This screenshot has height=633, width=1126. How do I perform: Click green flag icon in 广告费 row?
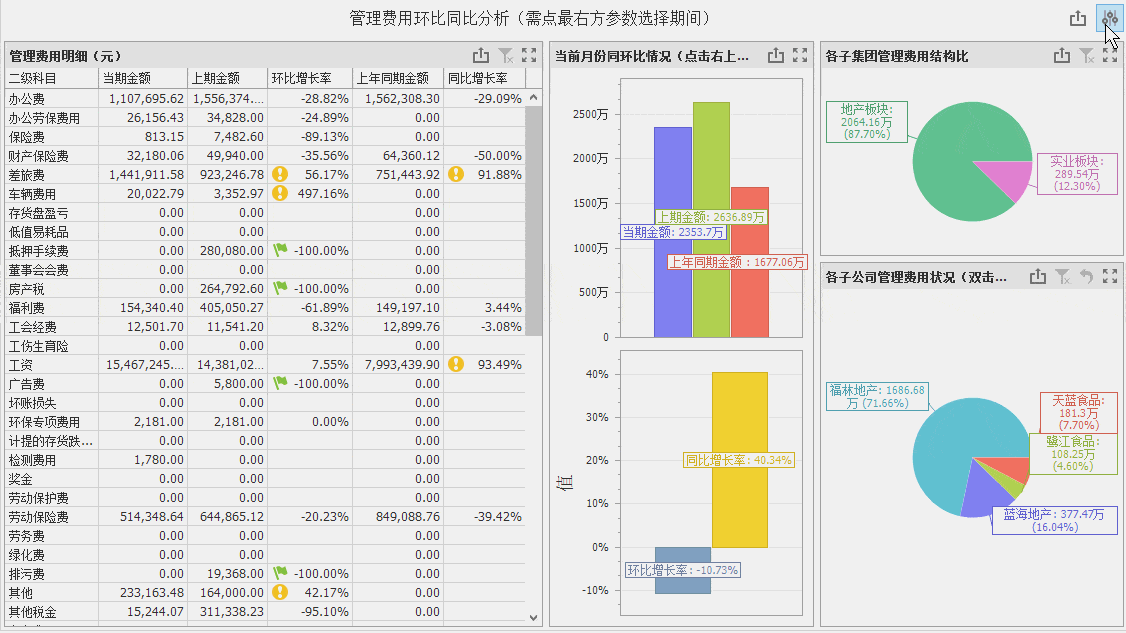pos(280,383)
